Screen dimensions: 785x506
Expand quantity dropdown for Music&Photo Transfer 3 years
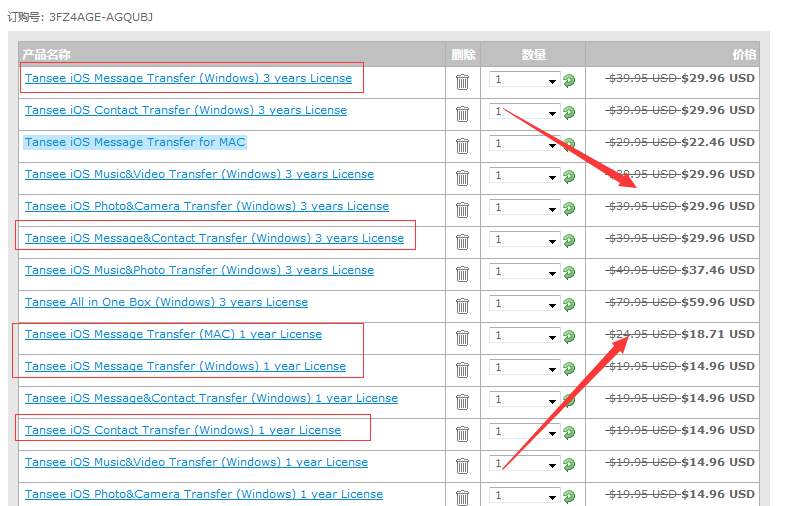[524, 271]
